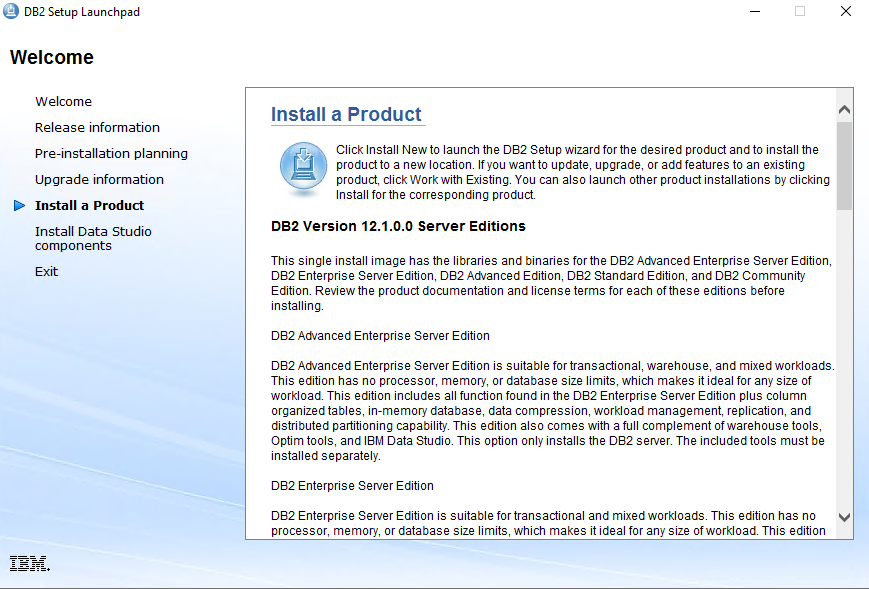Image resolution: width=869 pixels, height=589 pixels.
Task: Click the install product package icon
Action: (302, 164)
